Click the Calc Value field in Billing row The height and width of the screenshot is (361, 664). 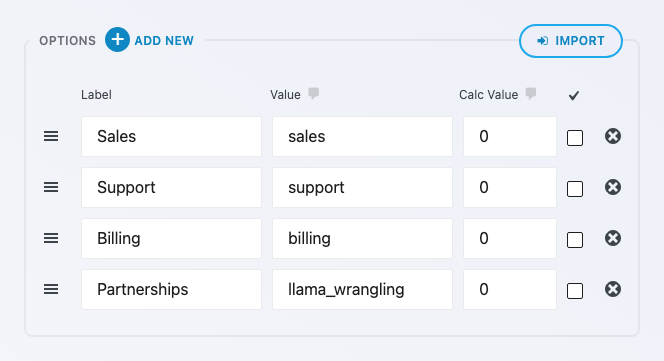click(510, 239)
